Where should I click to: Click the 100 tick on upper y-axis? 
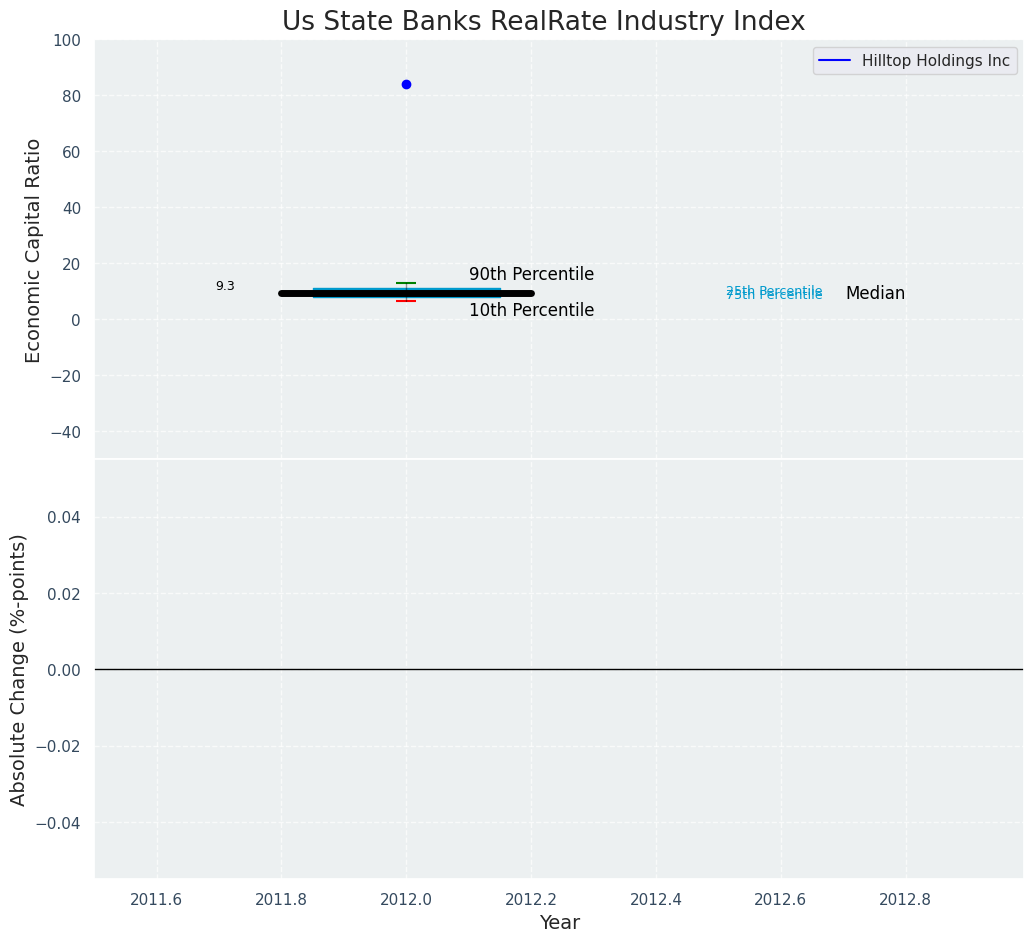point(67,40)
